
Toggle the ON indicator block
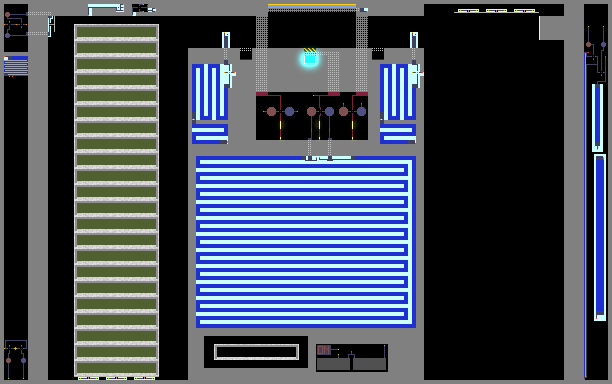(324, 350)
